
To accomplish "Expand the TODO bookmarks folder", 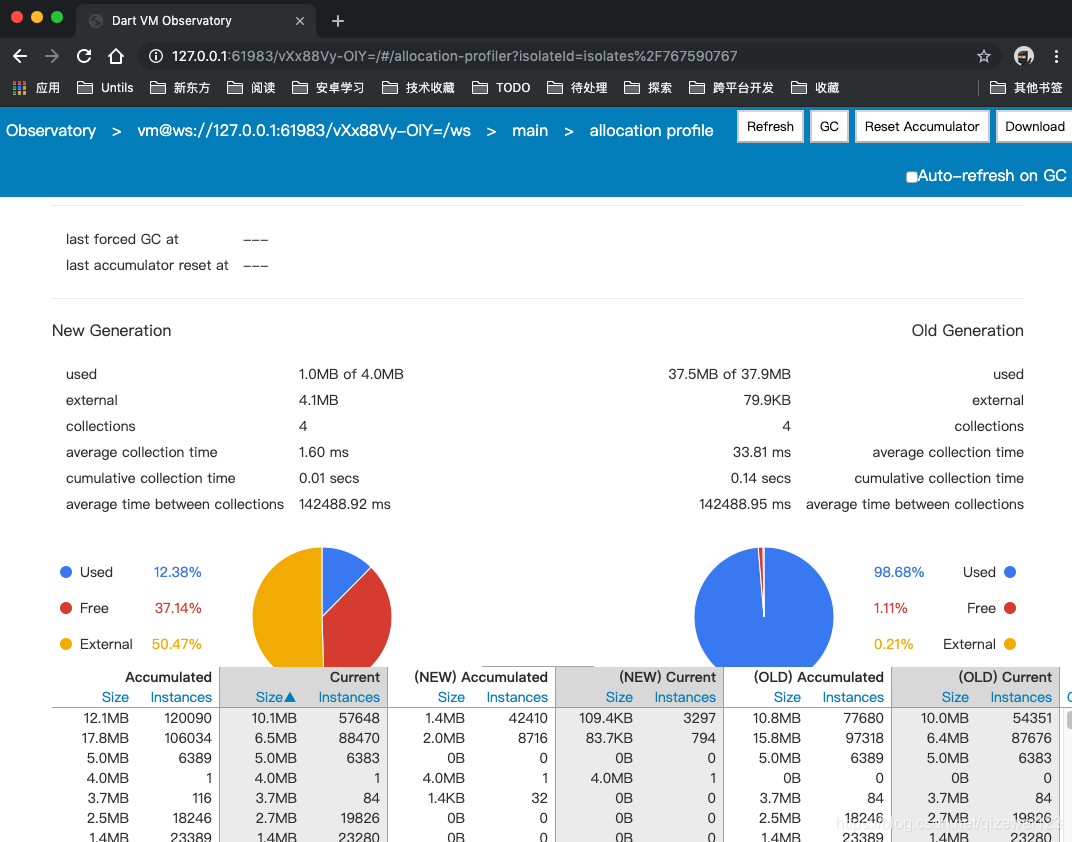I will click(501, 87).
